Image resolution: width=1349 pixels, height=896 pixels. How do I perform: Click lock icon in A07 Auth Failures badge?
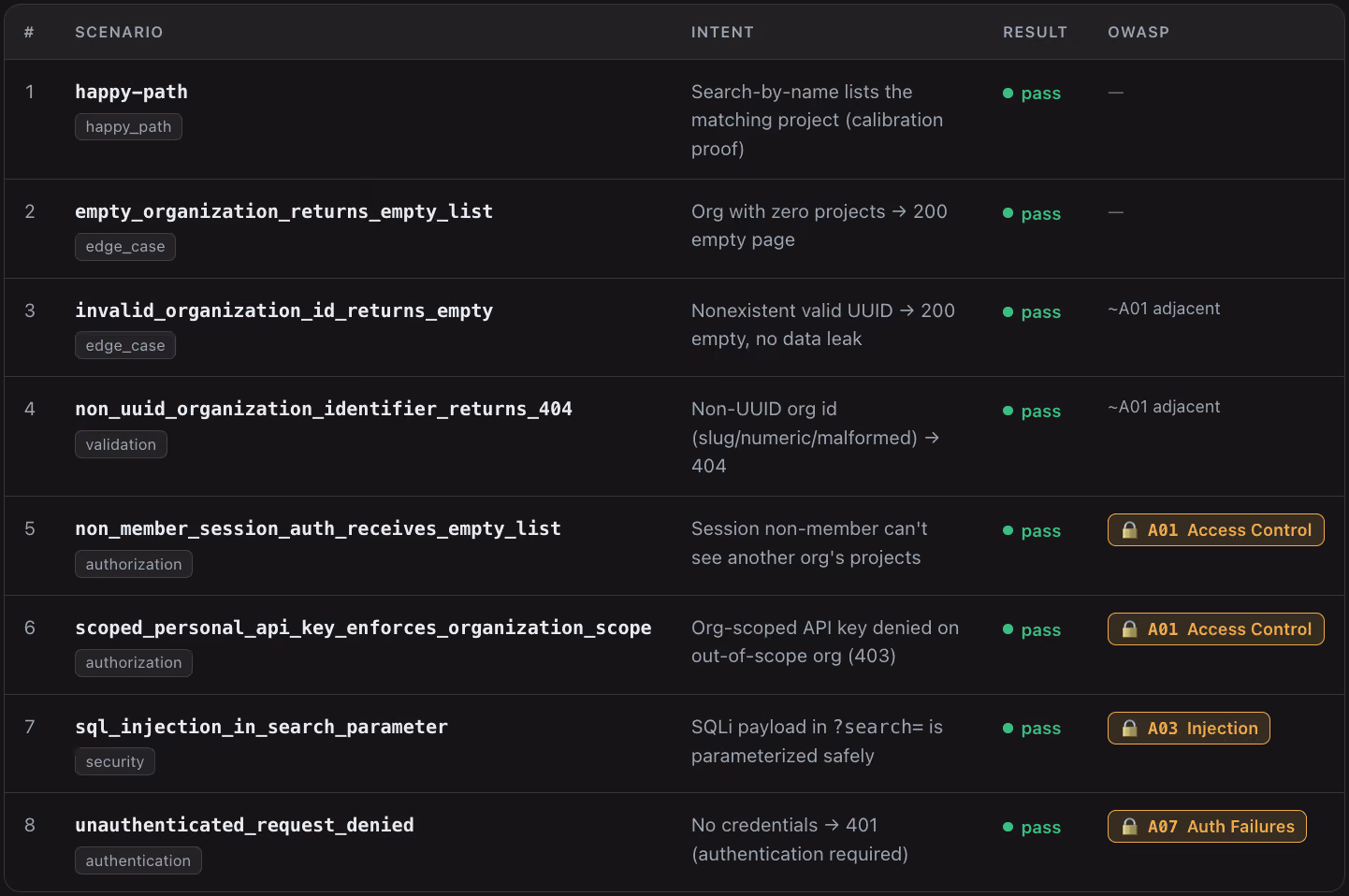coord(1129,827)
